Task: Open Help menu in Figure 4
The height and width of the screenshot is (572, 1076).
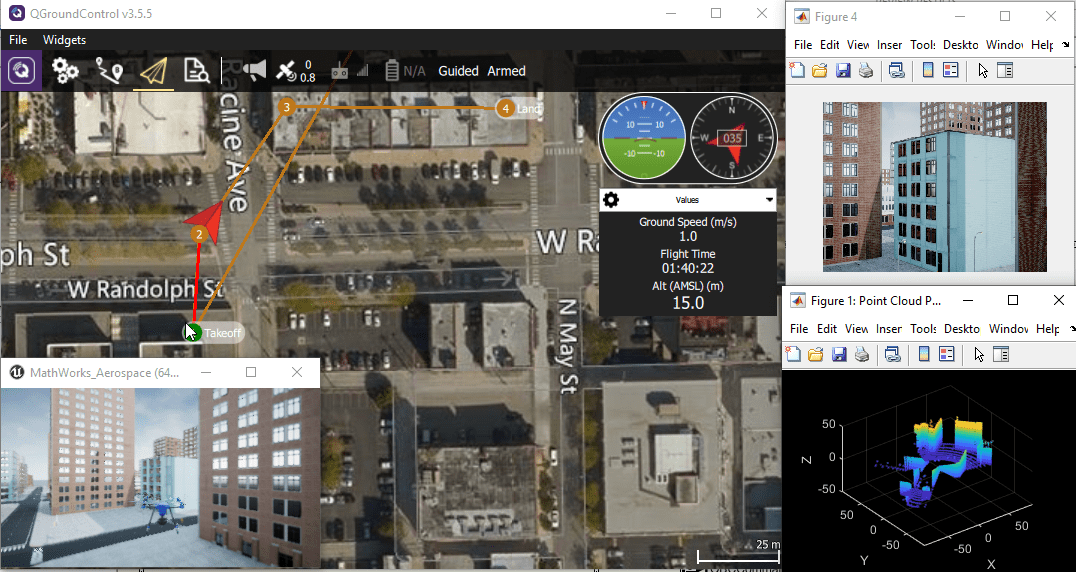Action: coord(1042,45)
